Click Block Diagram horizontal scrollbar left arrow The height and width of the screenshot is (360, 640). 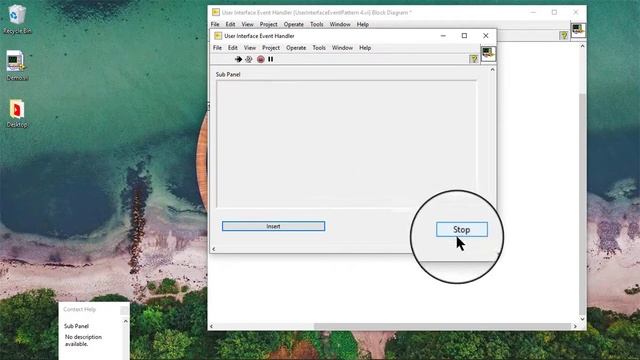point(211,326)
